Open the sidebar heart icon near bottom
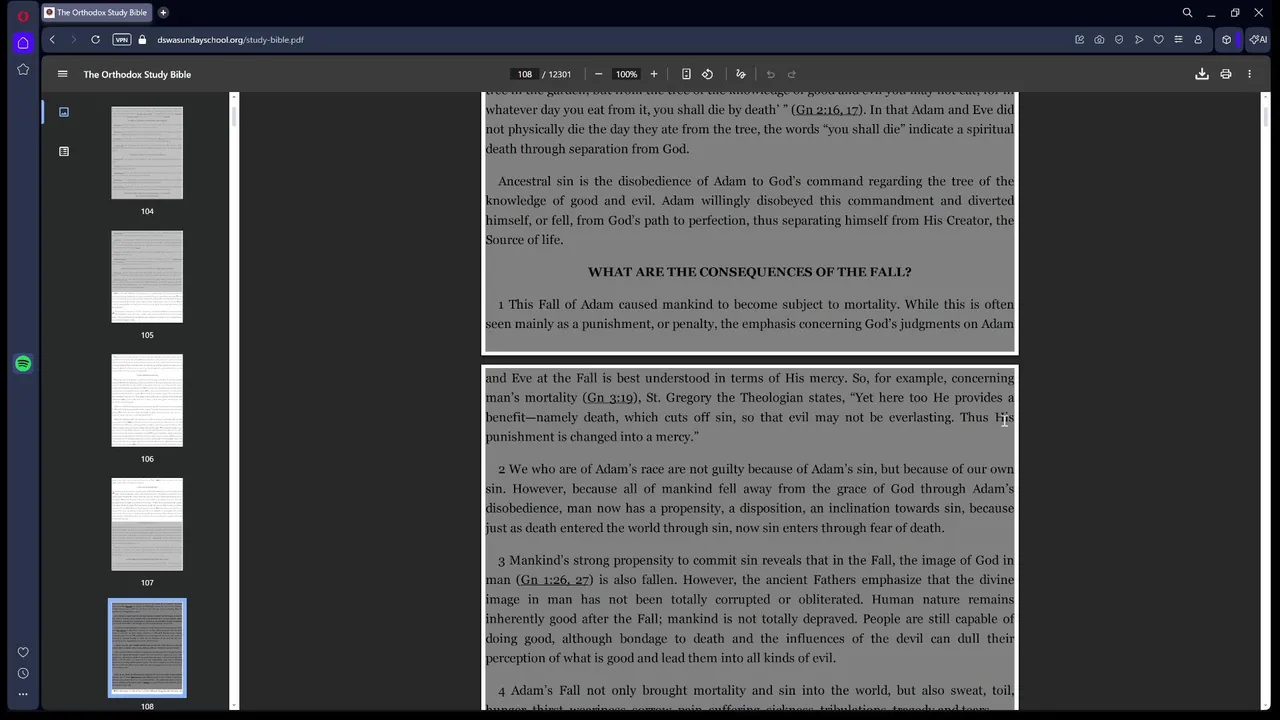This screenshot has height=720, width=1280. 23,652
